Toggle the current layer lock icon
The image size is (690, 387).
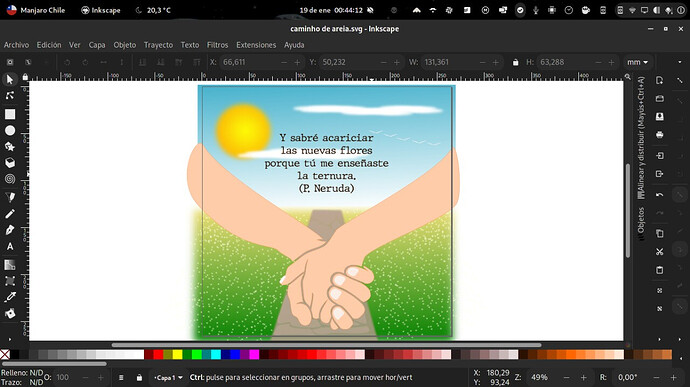click(x=139, y=378)
